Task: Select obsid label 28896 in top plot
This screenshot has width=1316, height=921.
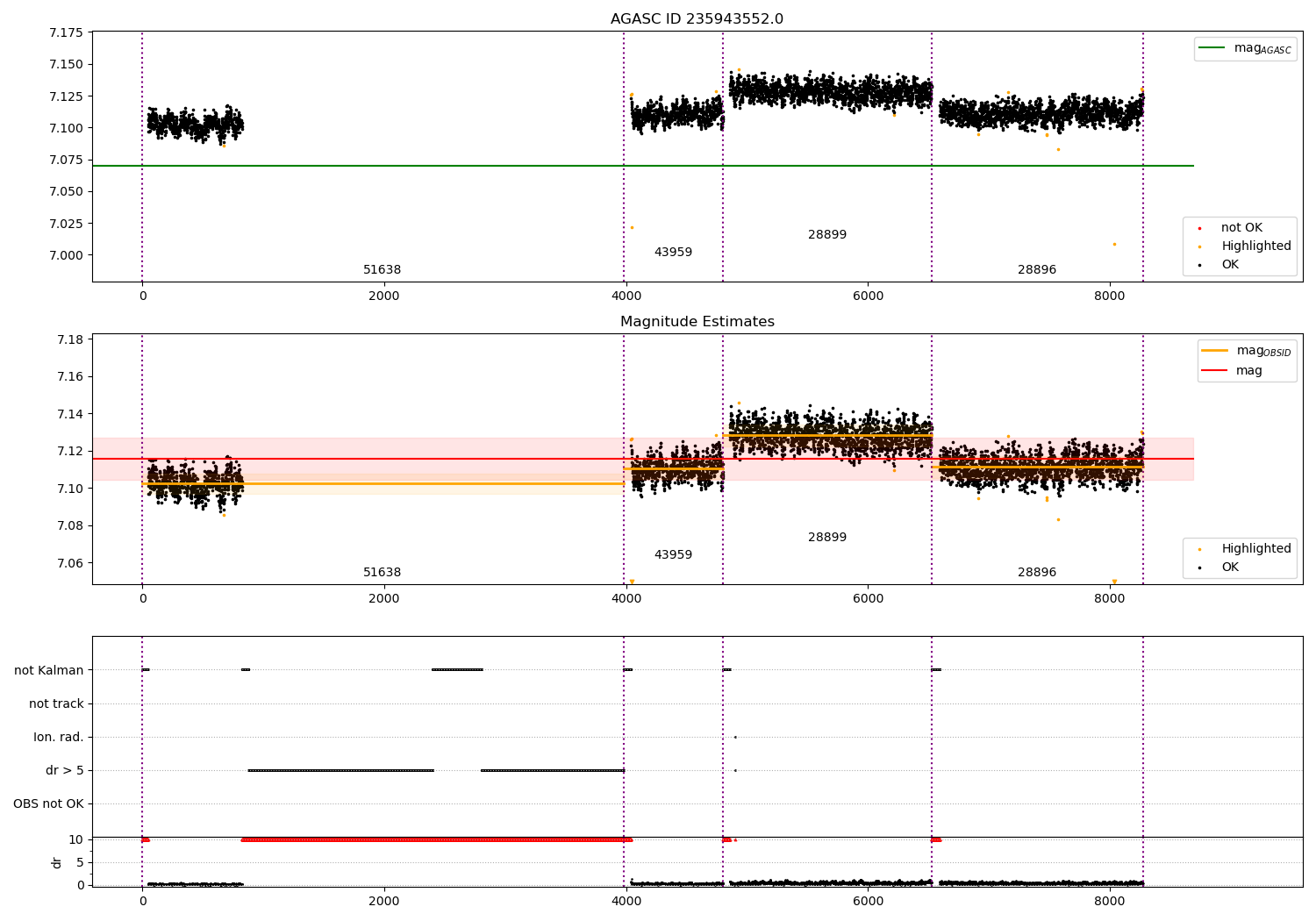Action: (x=1037, y=270)
